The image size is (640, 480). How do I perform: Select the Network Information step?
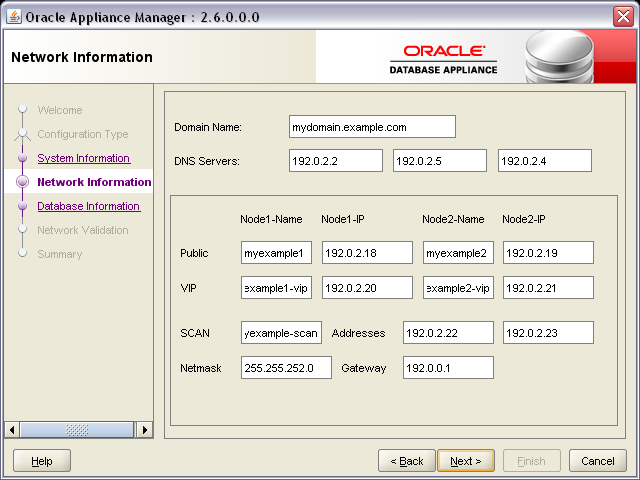(94, 182)
